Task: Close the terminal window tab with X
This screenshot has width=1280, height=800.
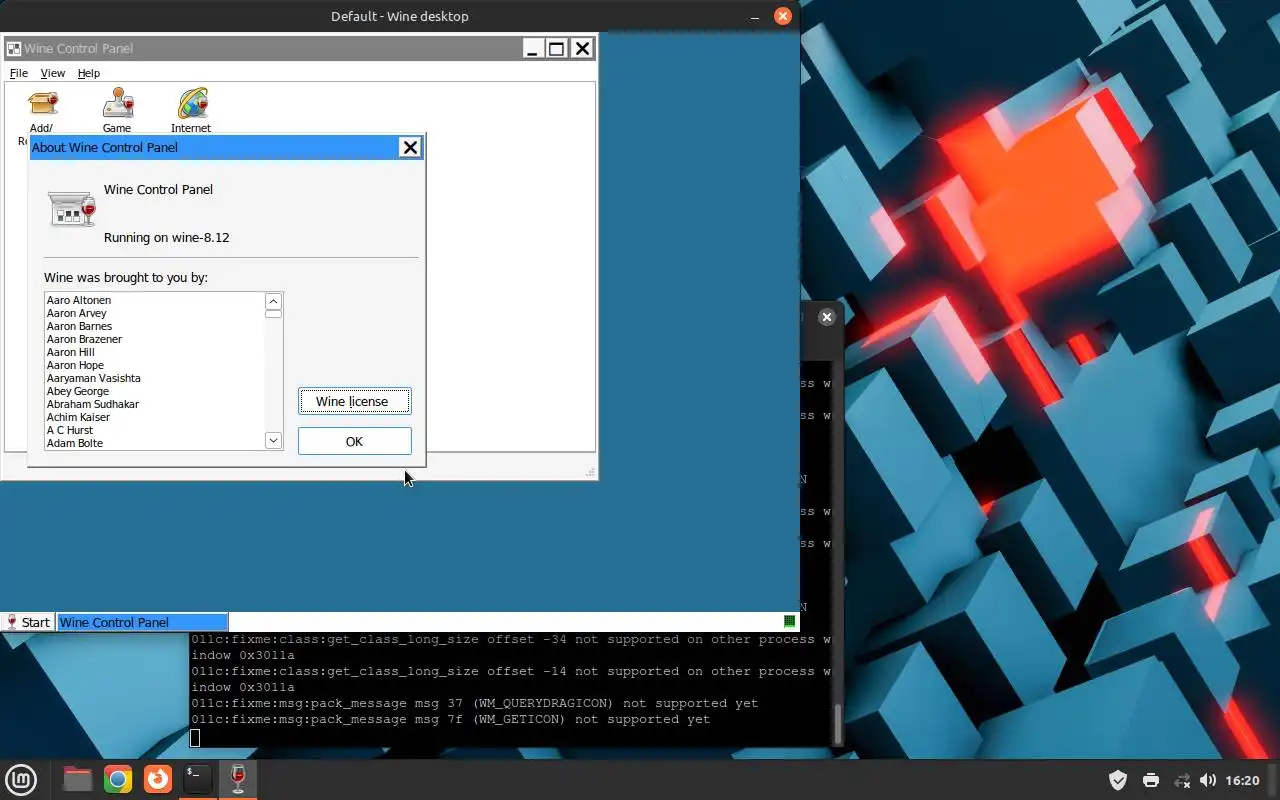Action: click(826, 317)
